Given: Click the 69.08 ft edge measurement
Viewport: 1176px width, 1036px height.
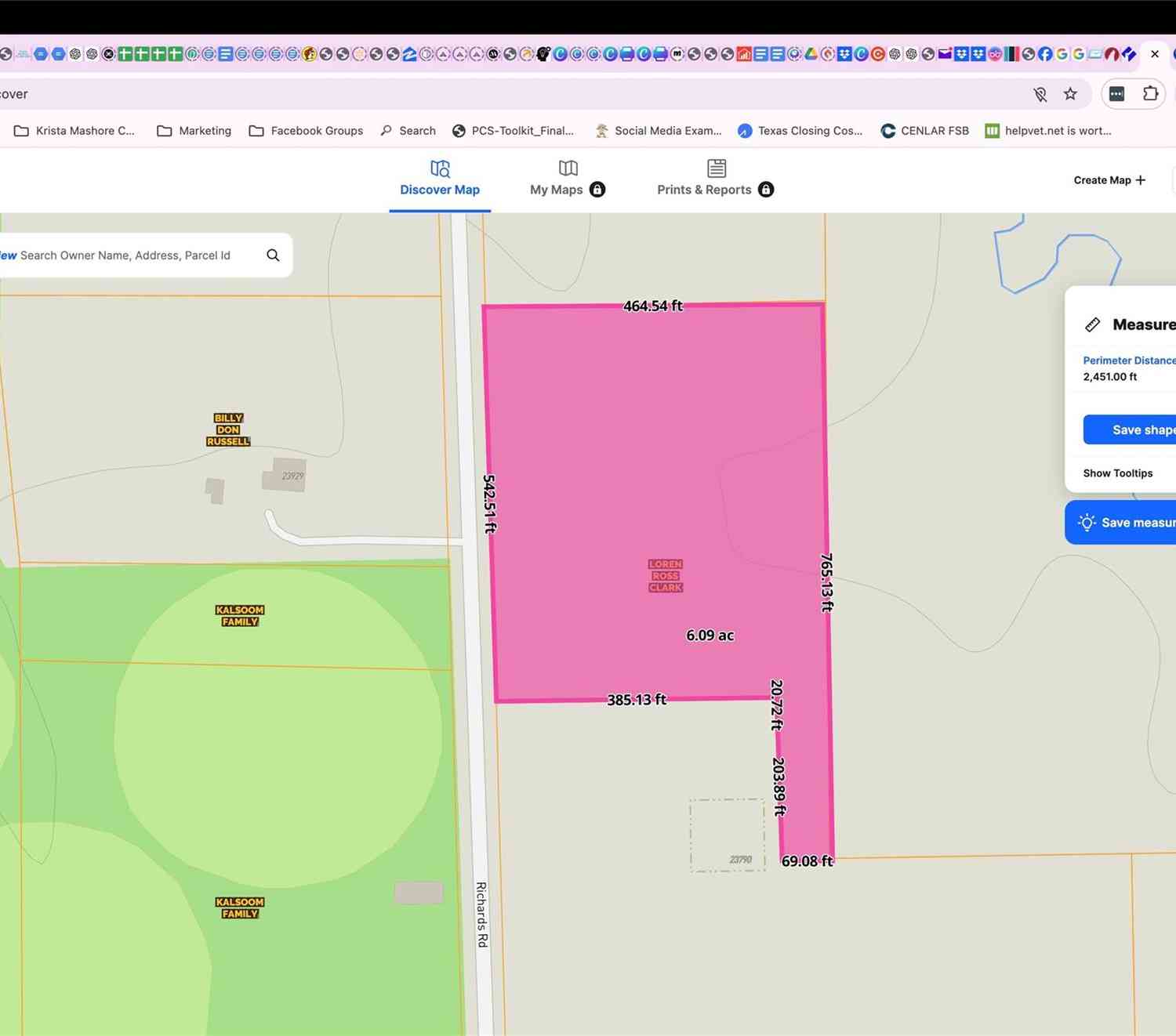Looking at the screenshot, I should point(808,861).
